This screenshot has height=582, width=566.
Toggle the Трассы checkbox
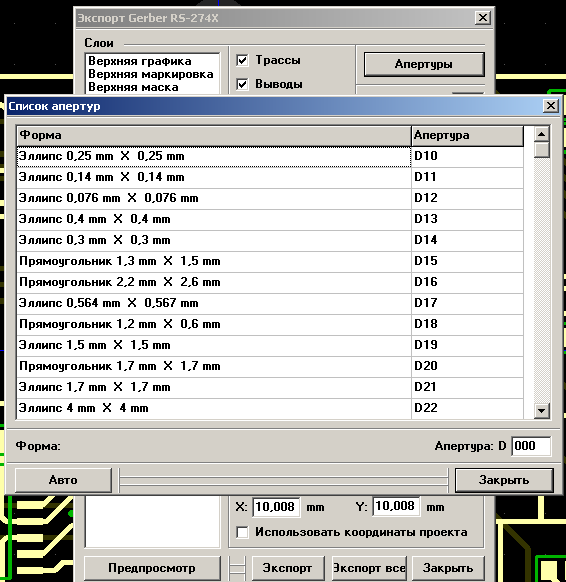point(242,60)
